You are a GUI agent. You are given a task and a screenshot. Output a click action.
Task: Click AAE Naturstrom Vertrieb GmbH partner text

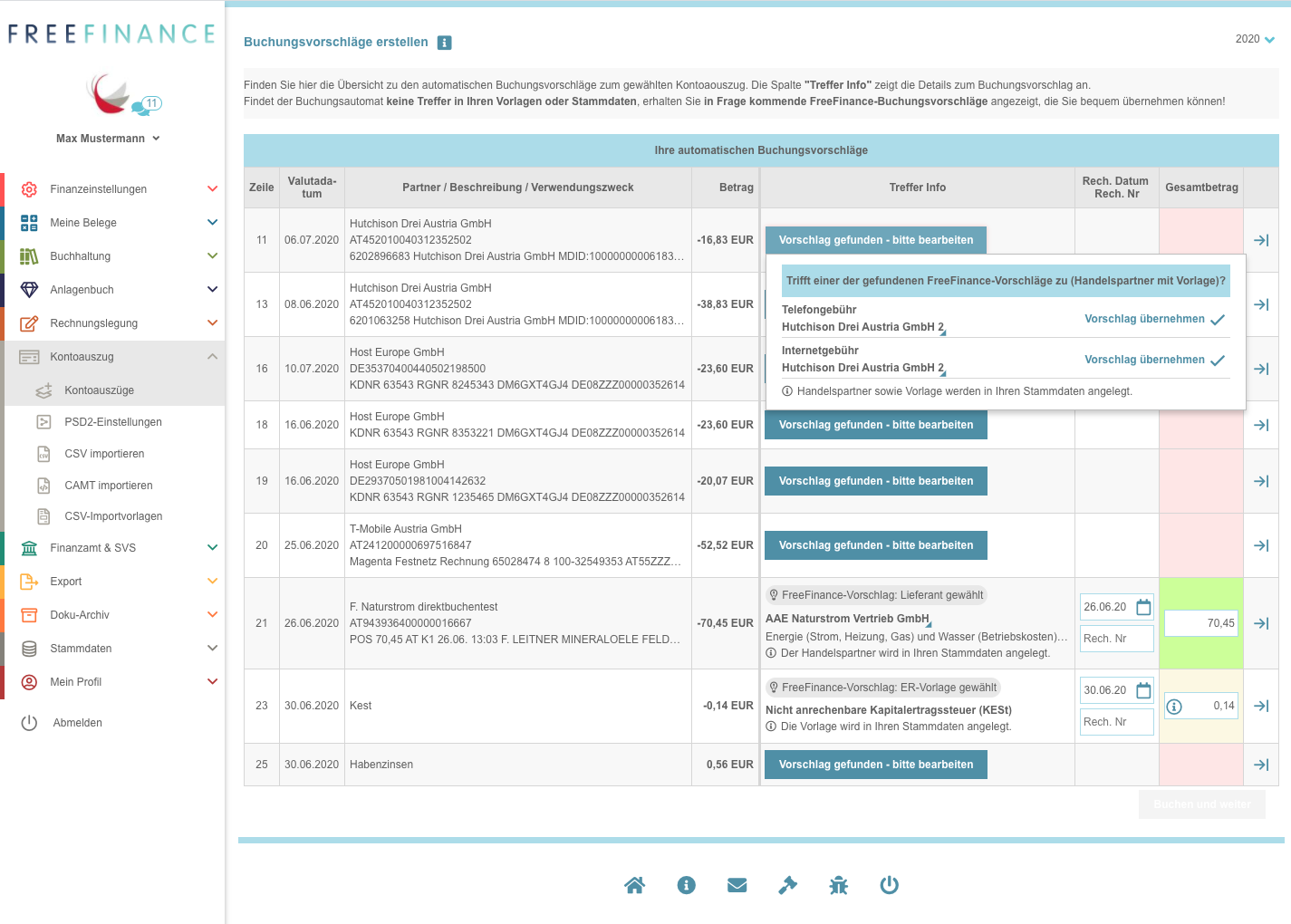[847, 619]
